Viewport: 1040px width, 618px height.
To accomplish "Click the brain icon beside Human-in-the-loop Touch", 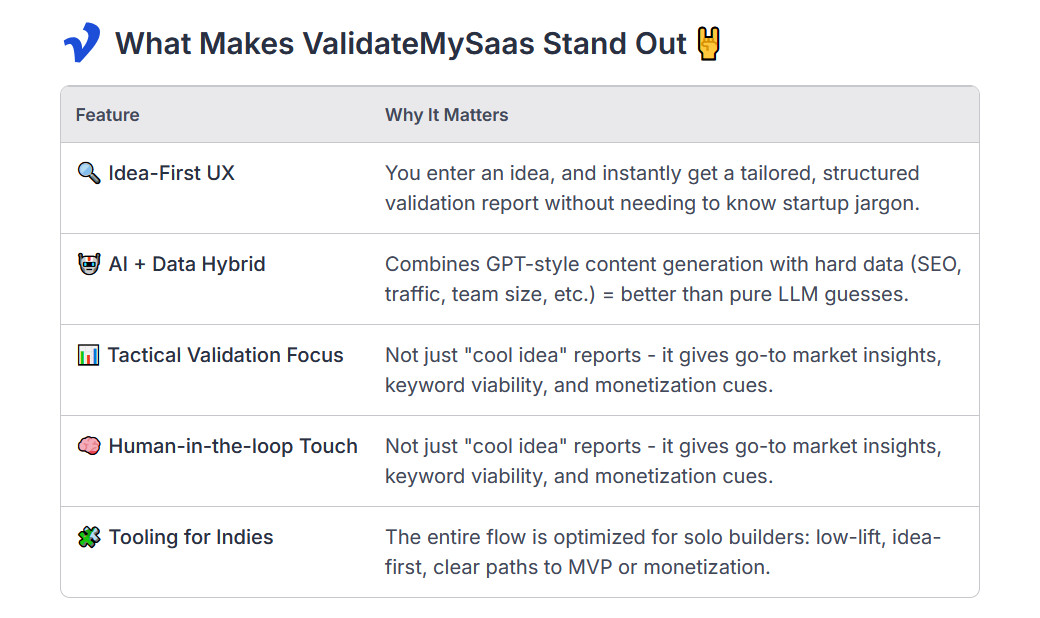I will coord(89,446).
